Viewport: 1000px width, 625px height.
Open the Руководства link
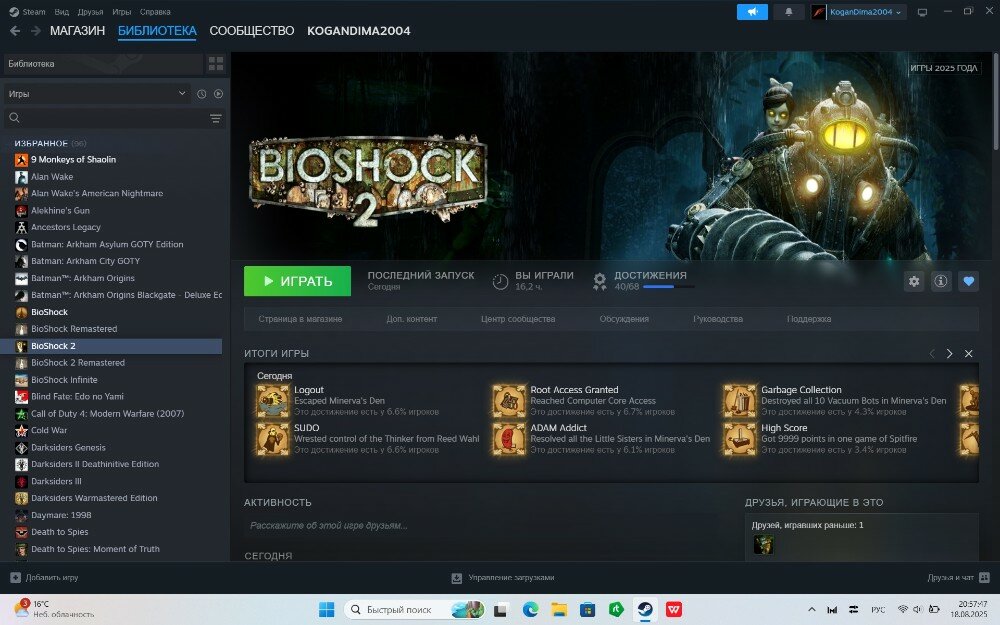pos(717,319)
